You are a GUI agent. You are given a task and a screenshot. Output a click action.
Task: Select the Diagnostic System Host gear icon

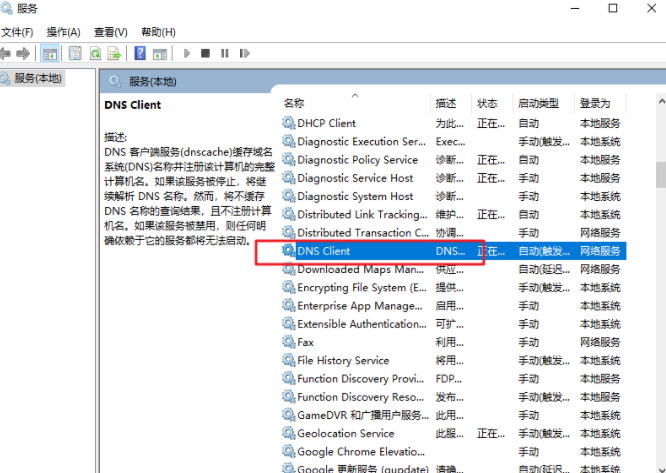(289, 196)
